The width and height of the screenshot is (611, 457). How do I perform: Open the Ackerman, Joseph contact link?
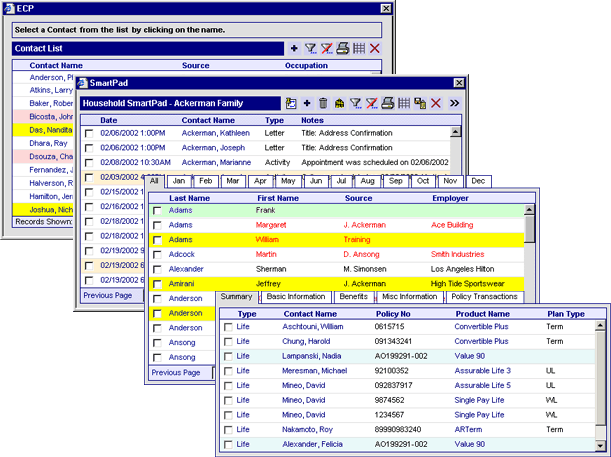pos(213,147)
